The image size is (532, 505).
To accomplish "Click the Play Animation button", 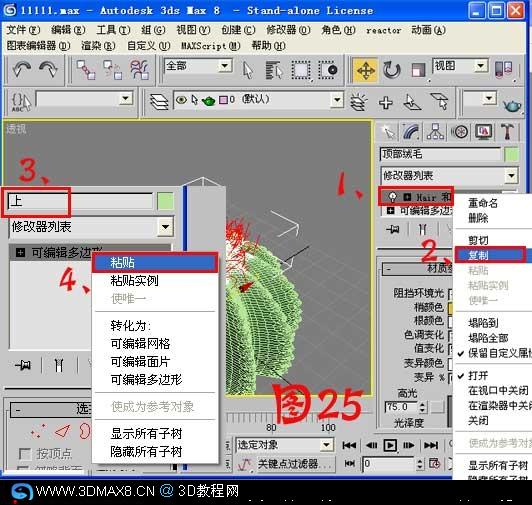I will (x=390, y=446).
